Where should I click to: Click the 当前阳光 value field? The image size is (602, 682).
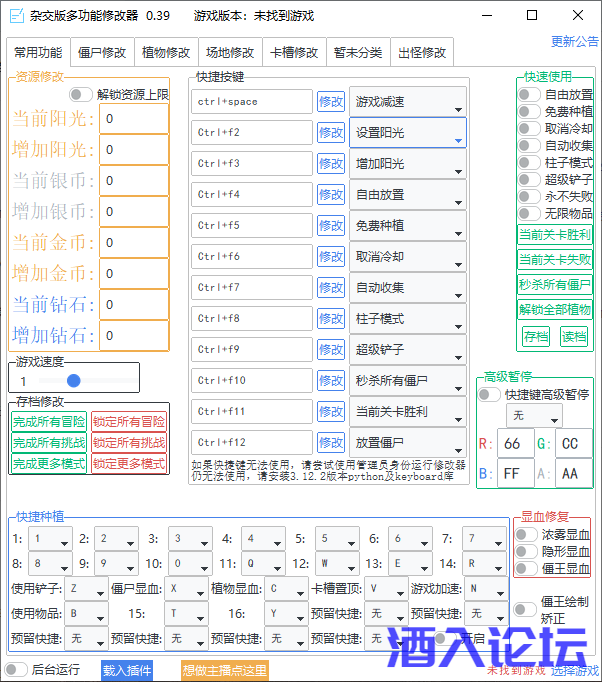point(134,119)
